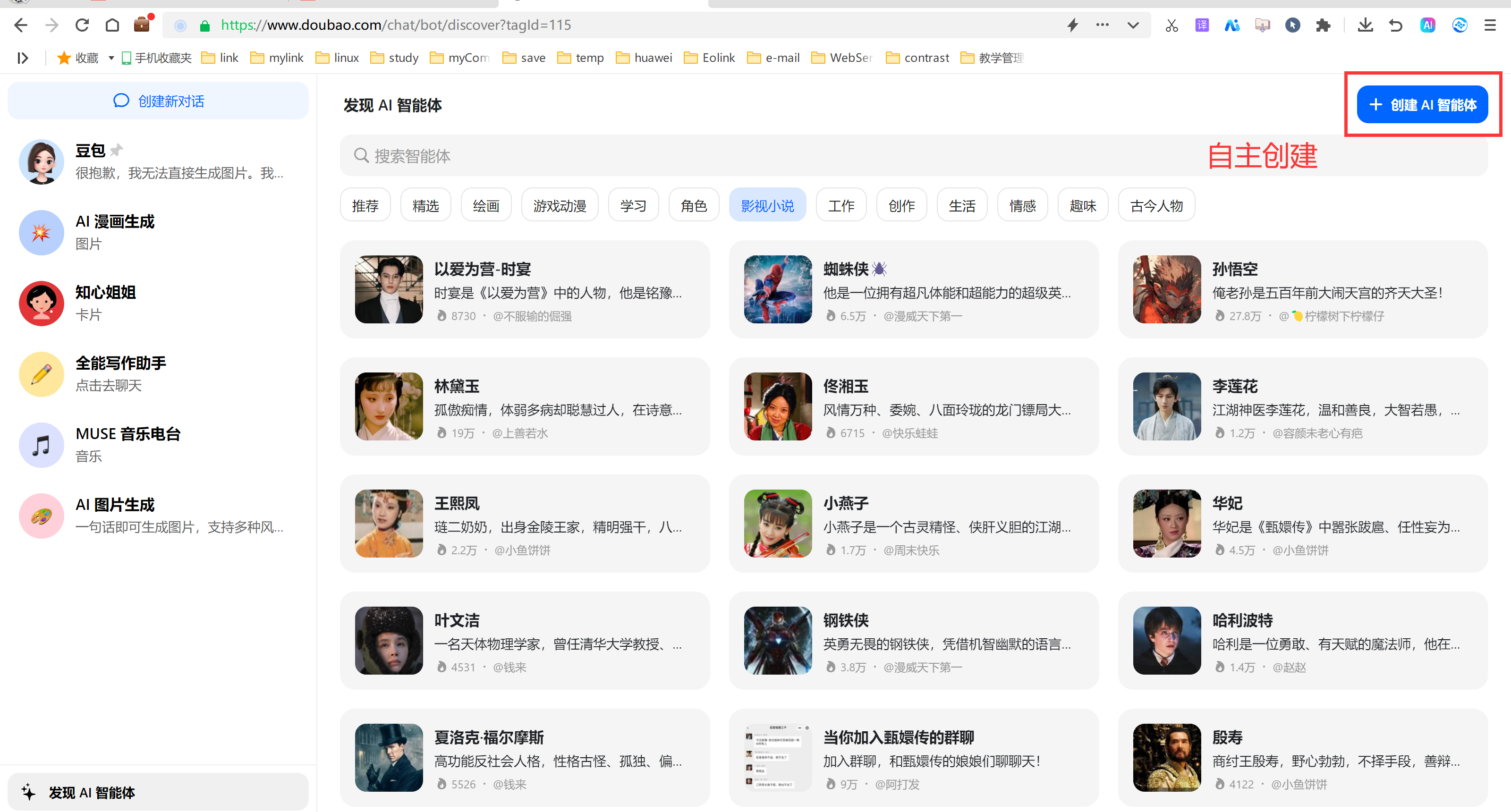
Task: Click the 创建 AI 智能体 button
Action: pyautogui.click(x=1422, y=105)
